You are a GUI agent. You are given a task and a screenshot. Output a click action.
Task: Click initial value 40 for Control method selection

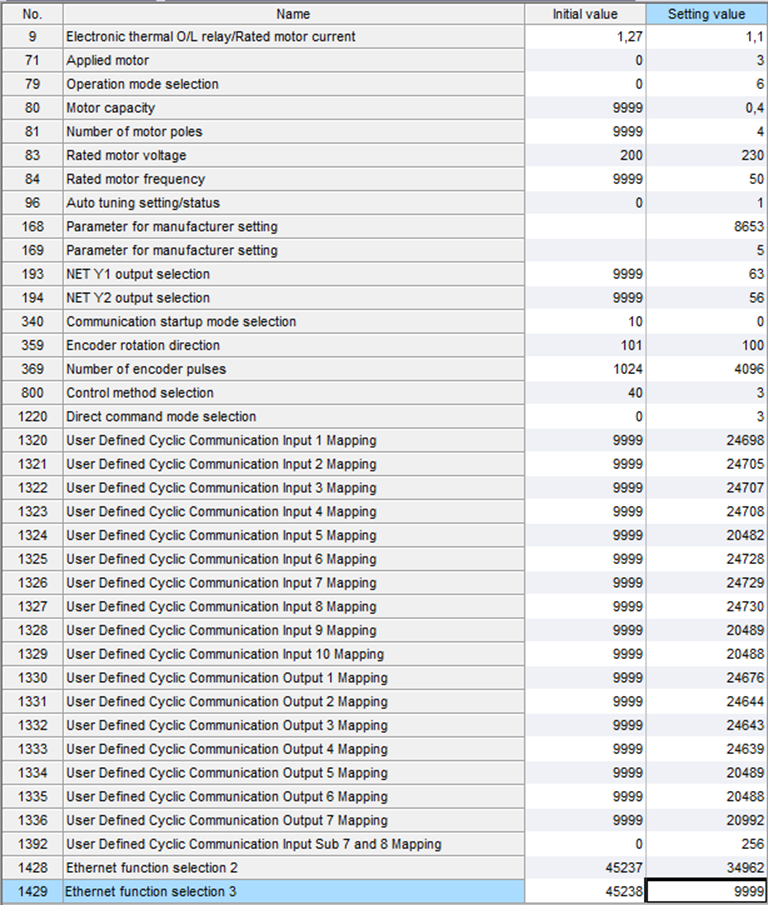click(585, 393)
